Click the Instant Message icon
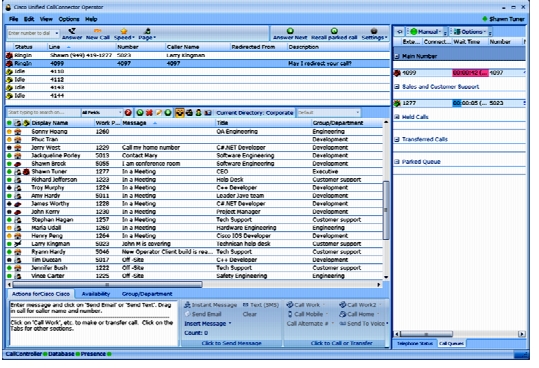 tap(187, 305)
